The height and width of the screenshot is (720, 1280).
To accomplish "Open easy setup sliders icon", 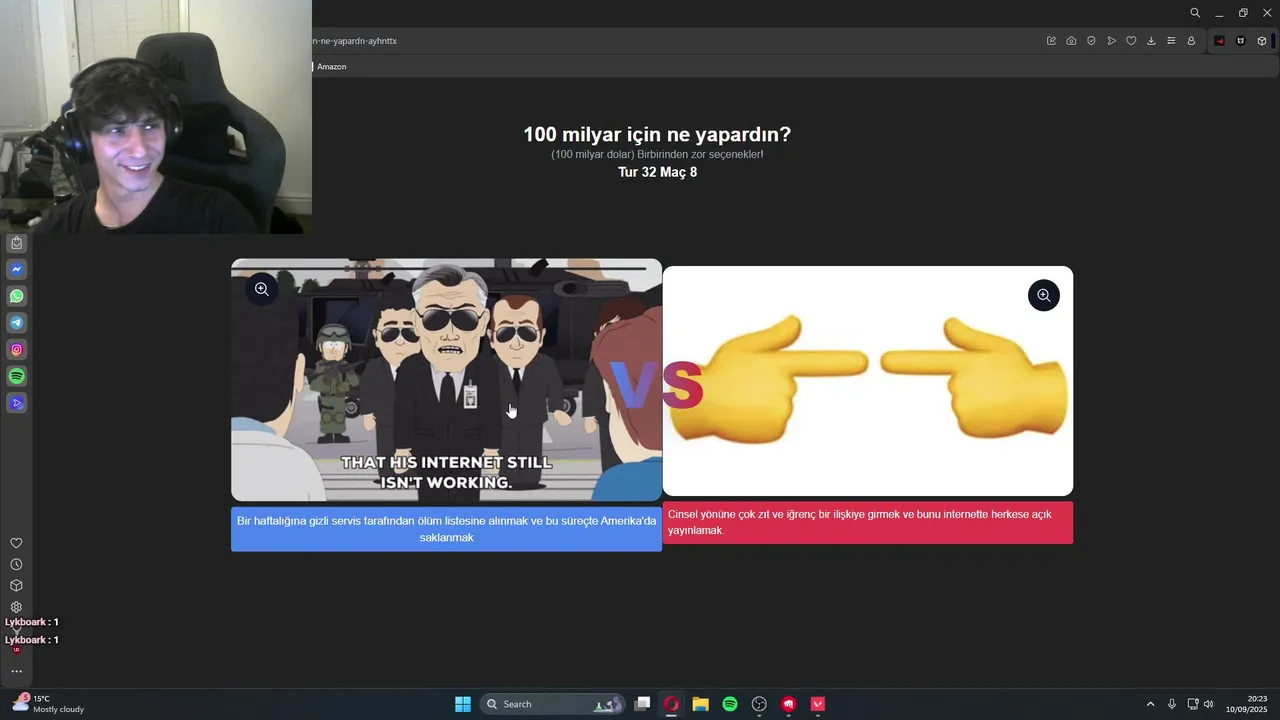I will pos(1171,41).
